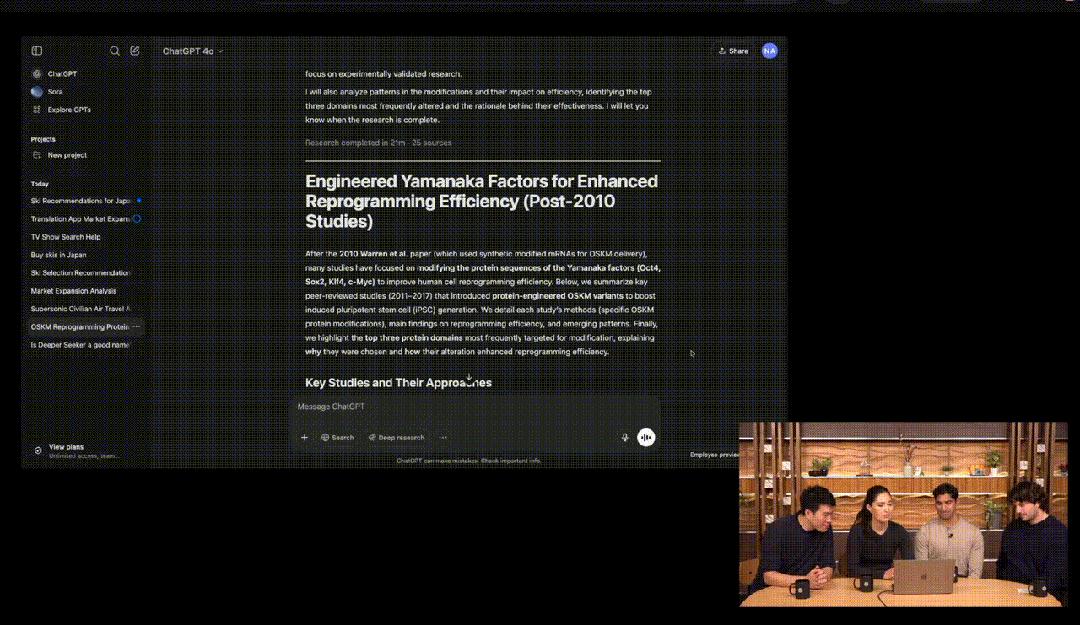Click Research completed in 21m sources line

[x=378, y=143]
